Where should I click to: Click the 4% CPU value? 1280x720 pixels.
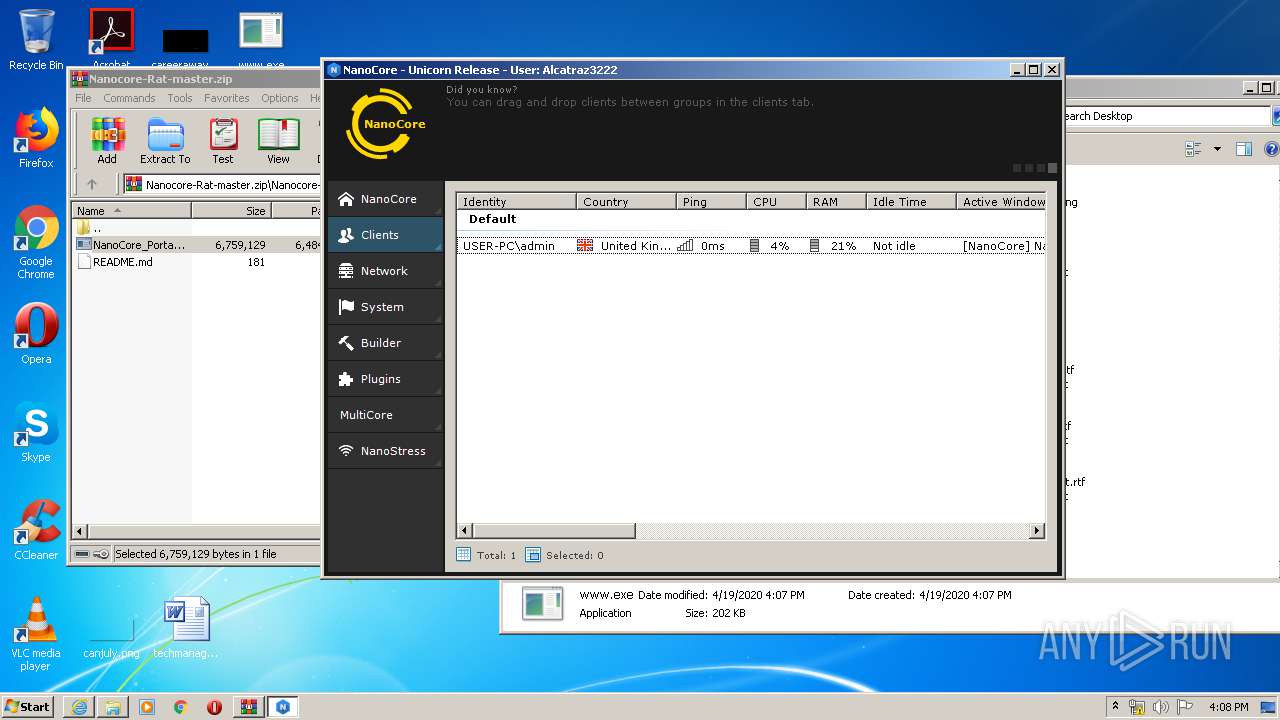780,246
